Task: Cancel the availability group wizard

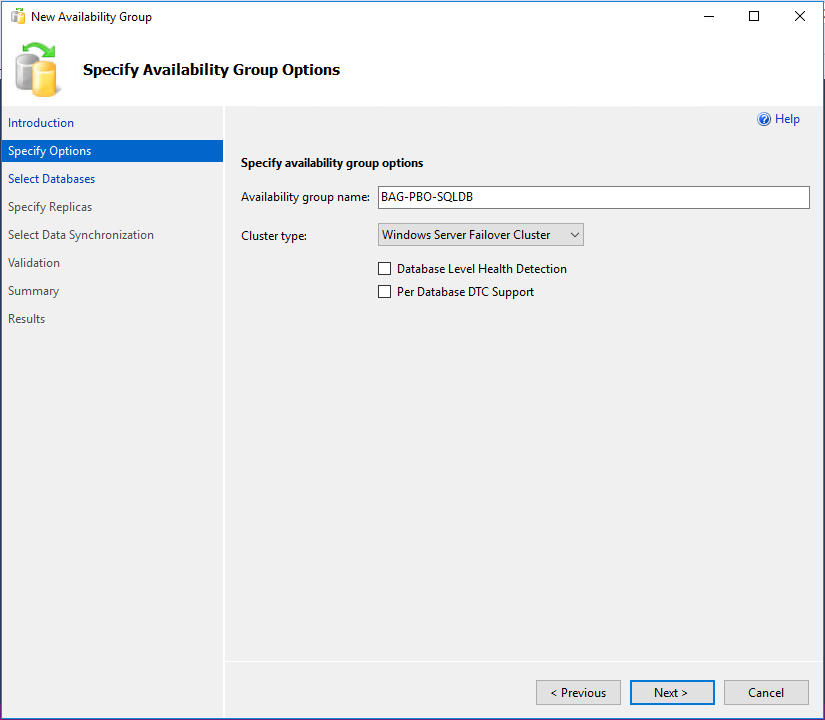Action: [x=766, y=693]
